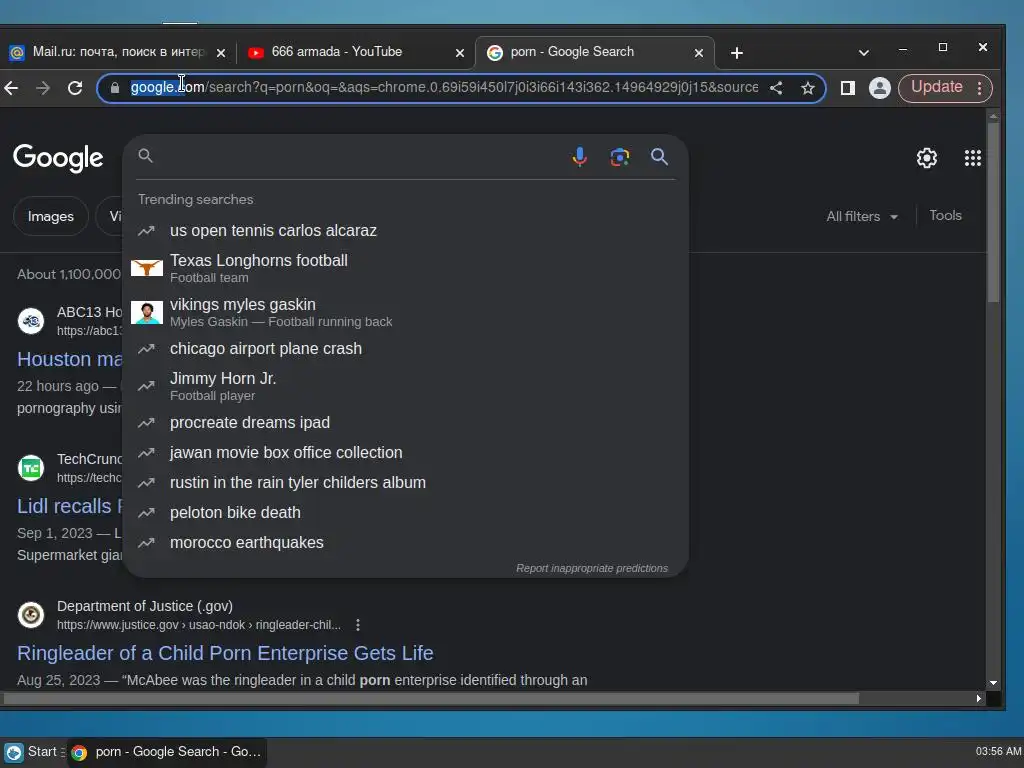The image size is (1024, 768).
Task: Click the Myles Gaskin photo thumbnail
Action: (x=147, y=312)
